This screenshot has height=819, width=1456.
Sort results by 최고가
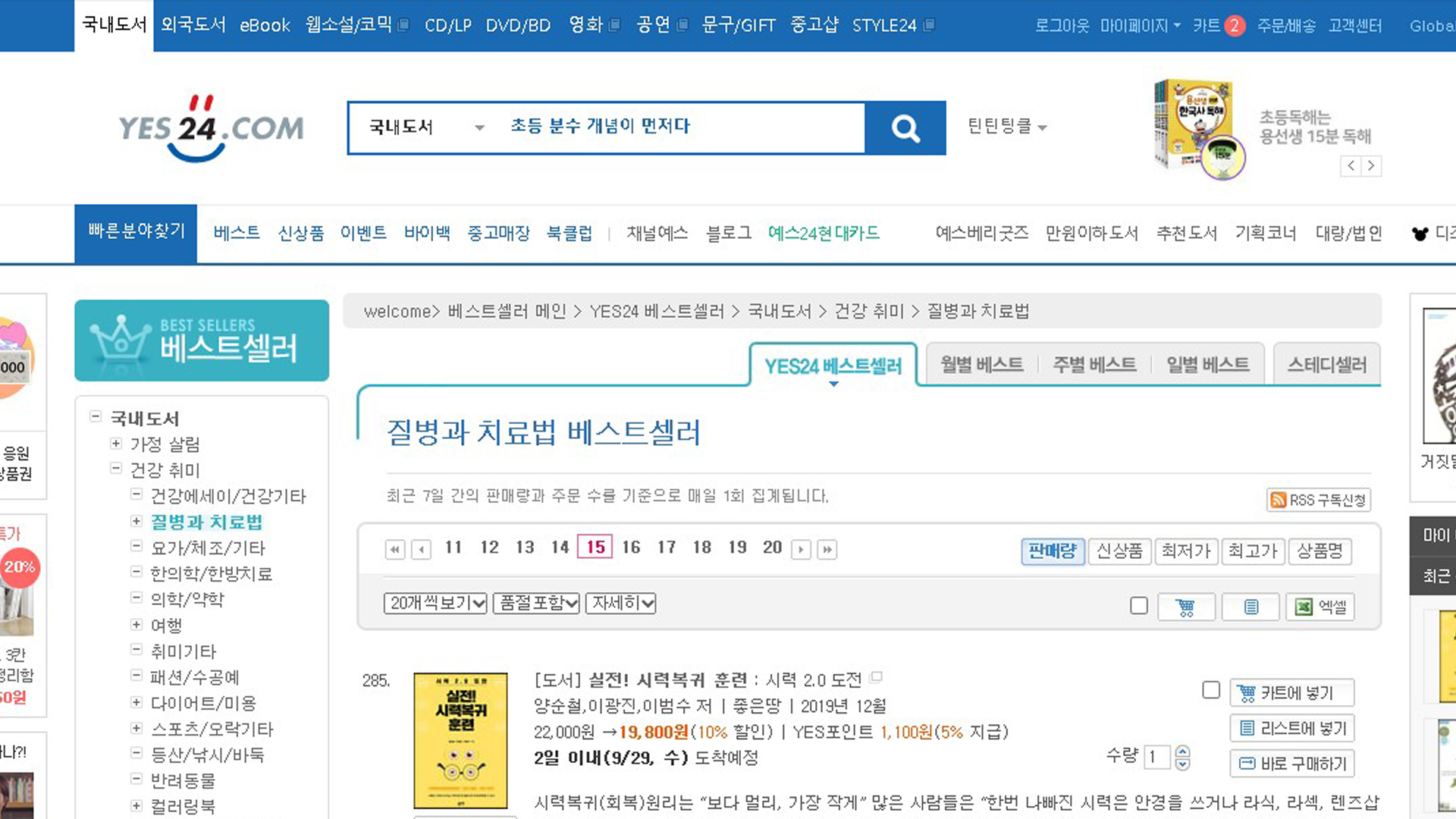1253,551
